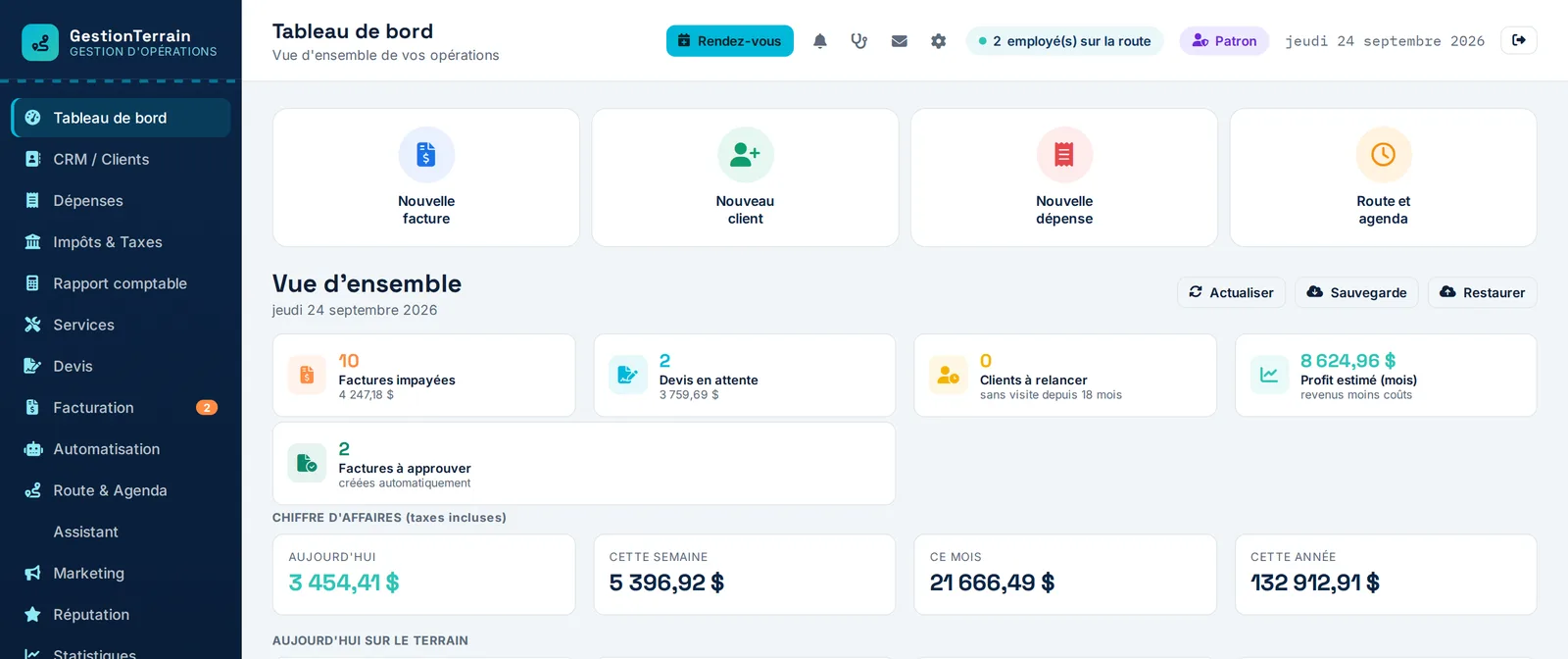Open the Assistant sidebar item

122,532
